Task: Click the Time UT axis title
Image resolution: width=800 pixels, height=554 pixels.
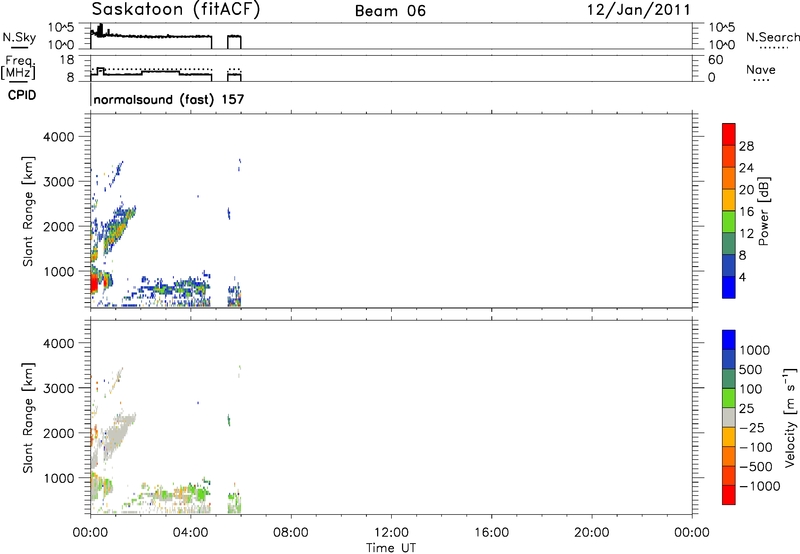Action: (391, 548)
